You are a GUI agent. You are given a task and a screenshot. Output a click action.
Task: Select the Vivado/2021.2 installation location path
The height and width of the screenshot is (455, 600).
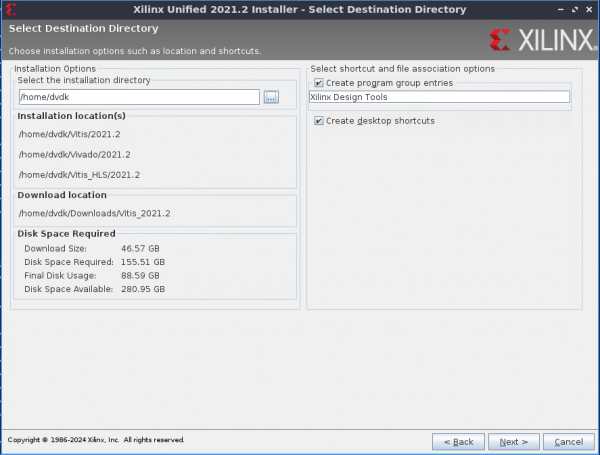click(x=74, y=154)
